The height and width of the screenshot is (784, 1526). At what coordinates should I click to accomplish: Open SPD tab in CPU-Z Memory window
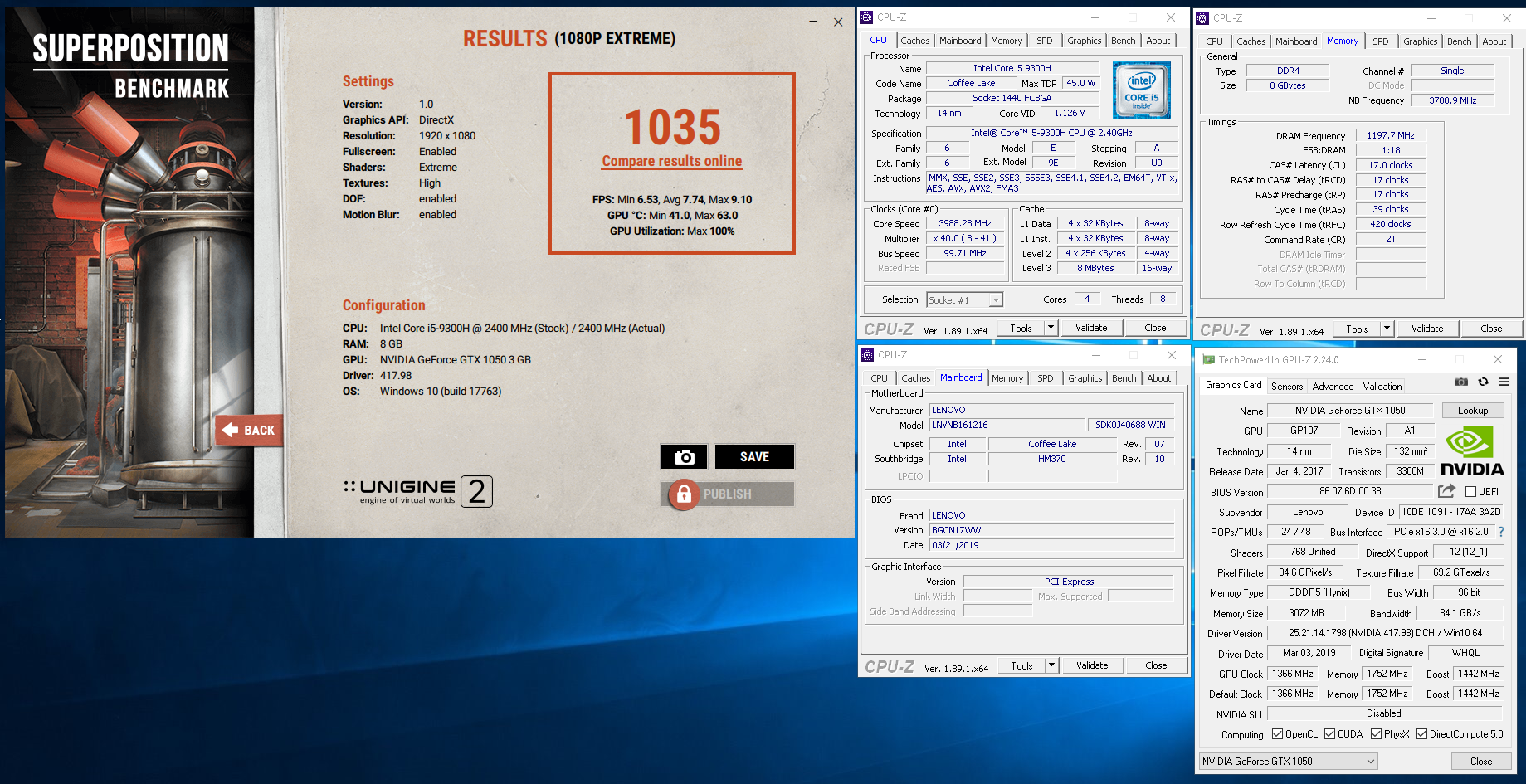tap(1381, 41)
